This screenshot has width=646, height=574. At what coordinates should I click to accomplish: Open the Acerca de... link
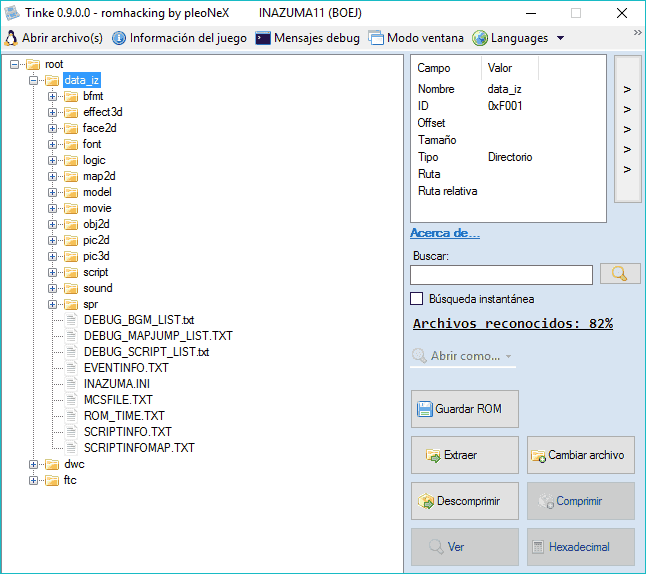click(x=445, y=233)
